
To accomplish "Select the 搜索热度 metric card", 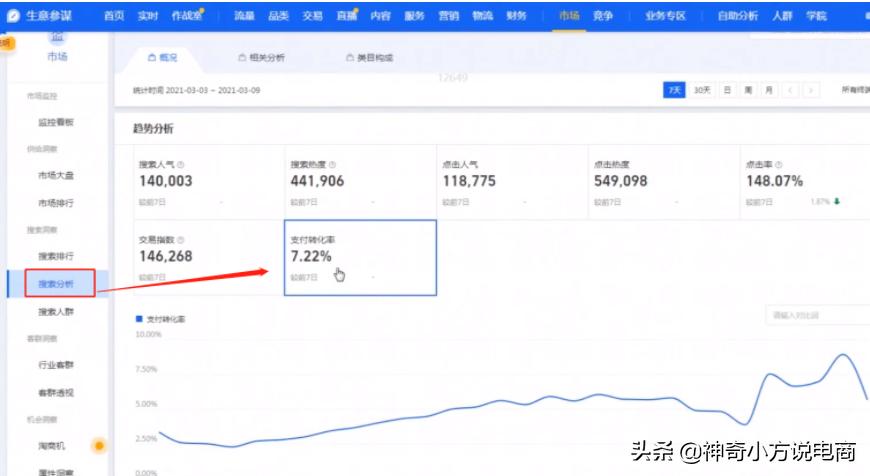I will (361, 183).
